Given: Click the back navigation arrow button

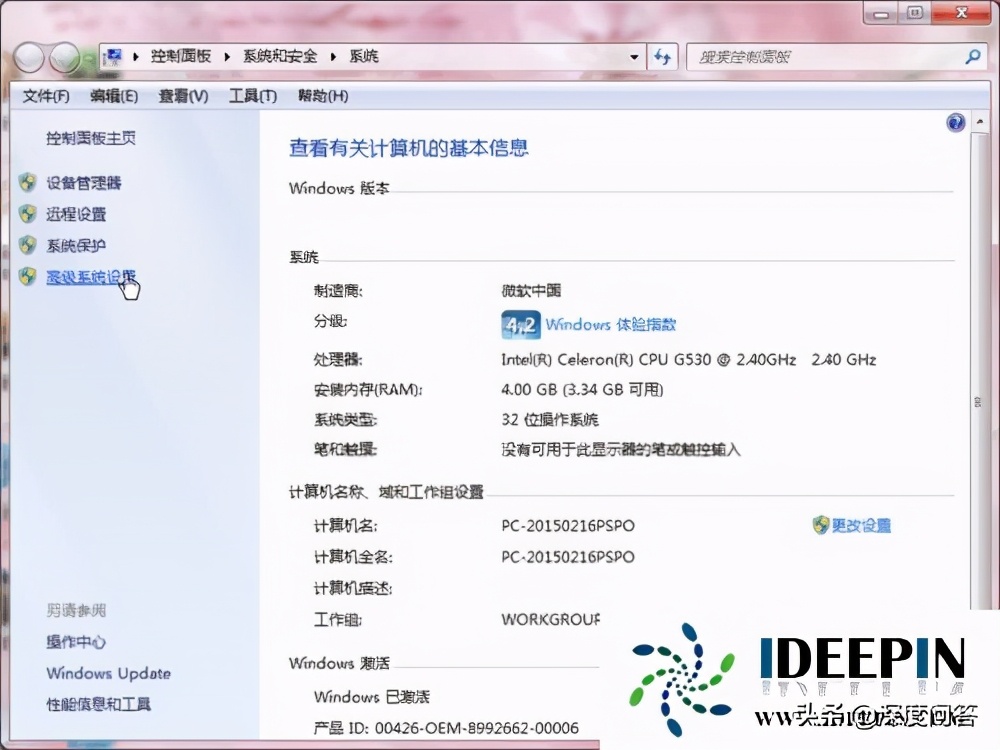Looking at the screenshot, I should [x=28, y=57].
